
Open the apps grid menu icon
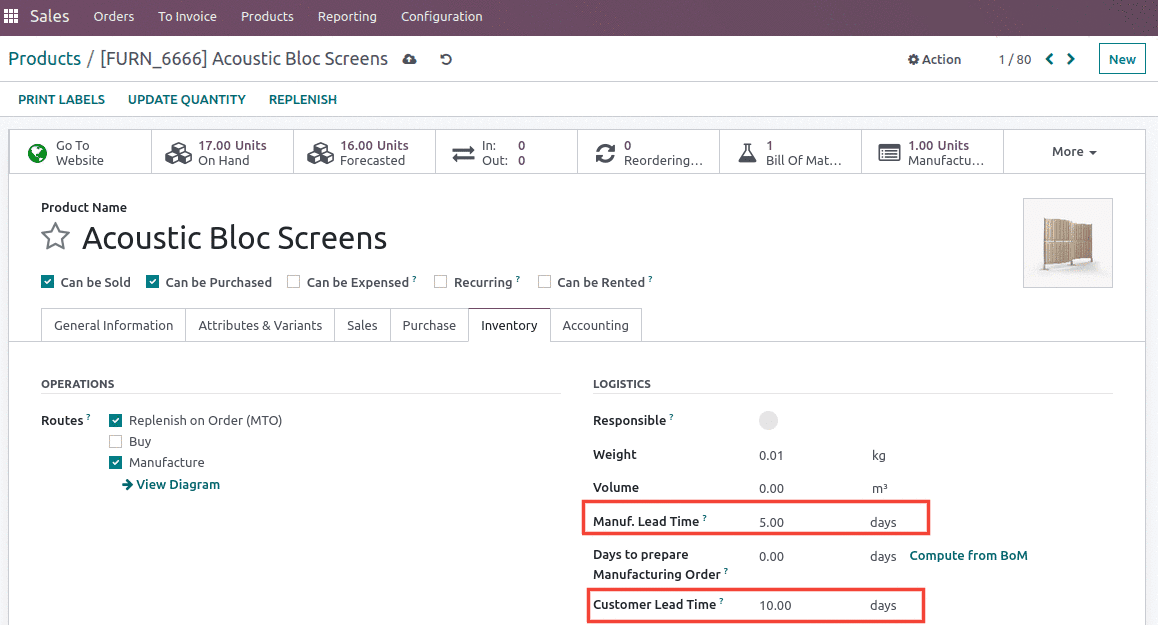pos(12,16)
